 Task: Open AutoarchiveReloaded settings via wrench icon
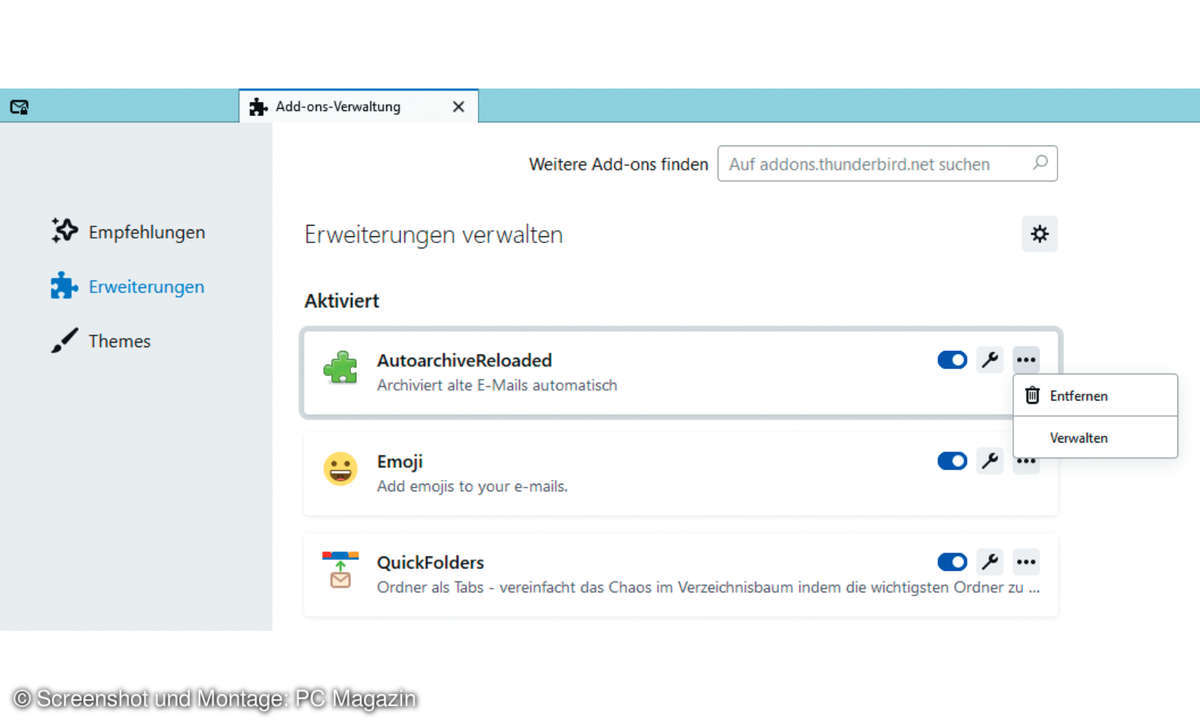coord(990,360)
